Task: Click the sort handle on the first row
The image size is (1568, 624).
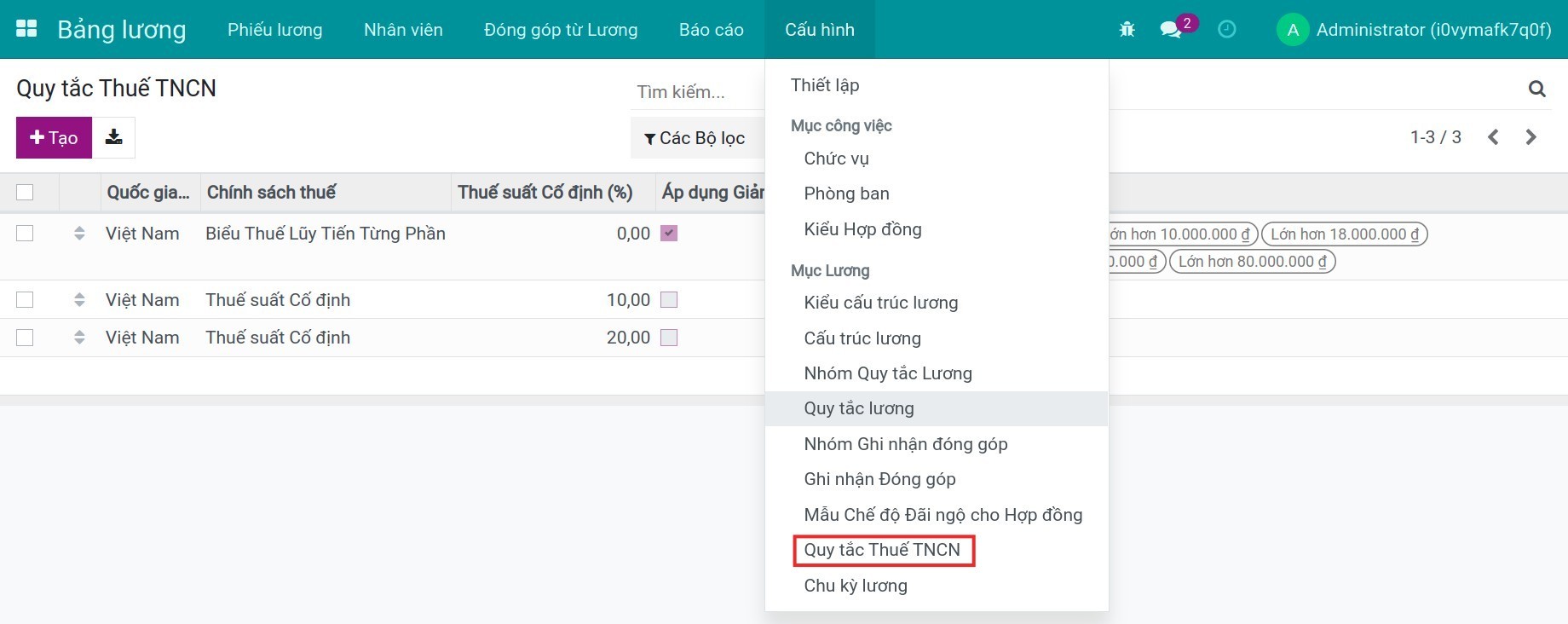Action: [x=79, y=234]
